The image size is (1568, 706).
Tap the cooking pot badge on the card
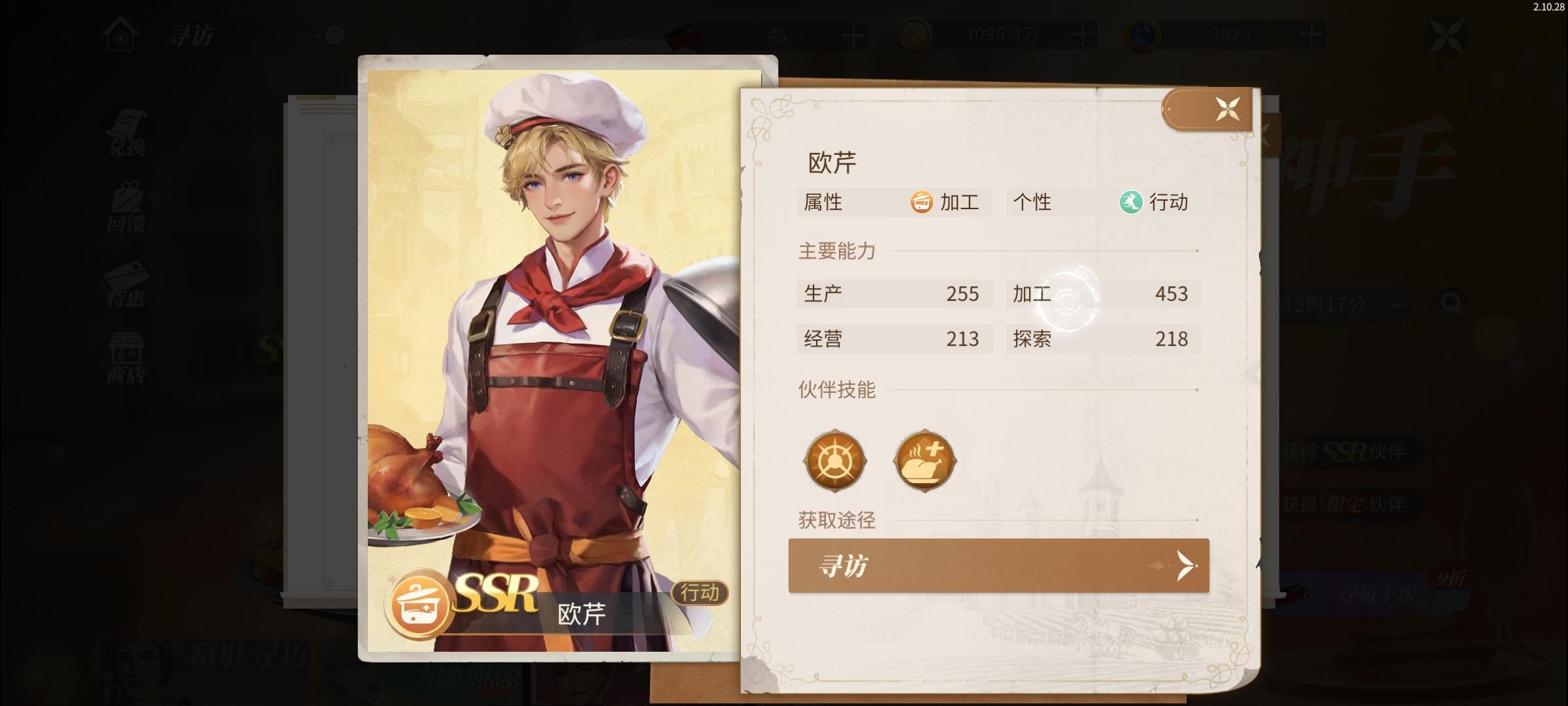[419, 605]
